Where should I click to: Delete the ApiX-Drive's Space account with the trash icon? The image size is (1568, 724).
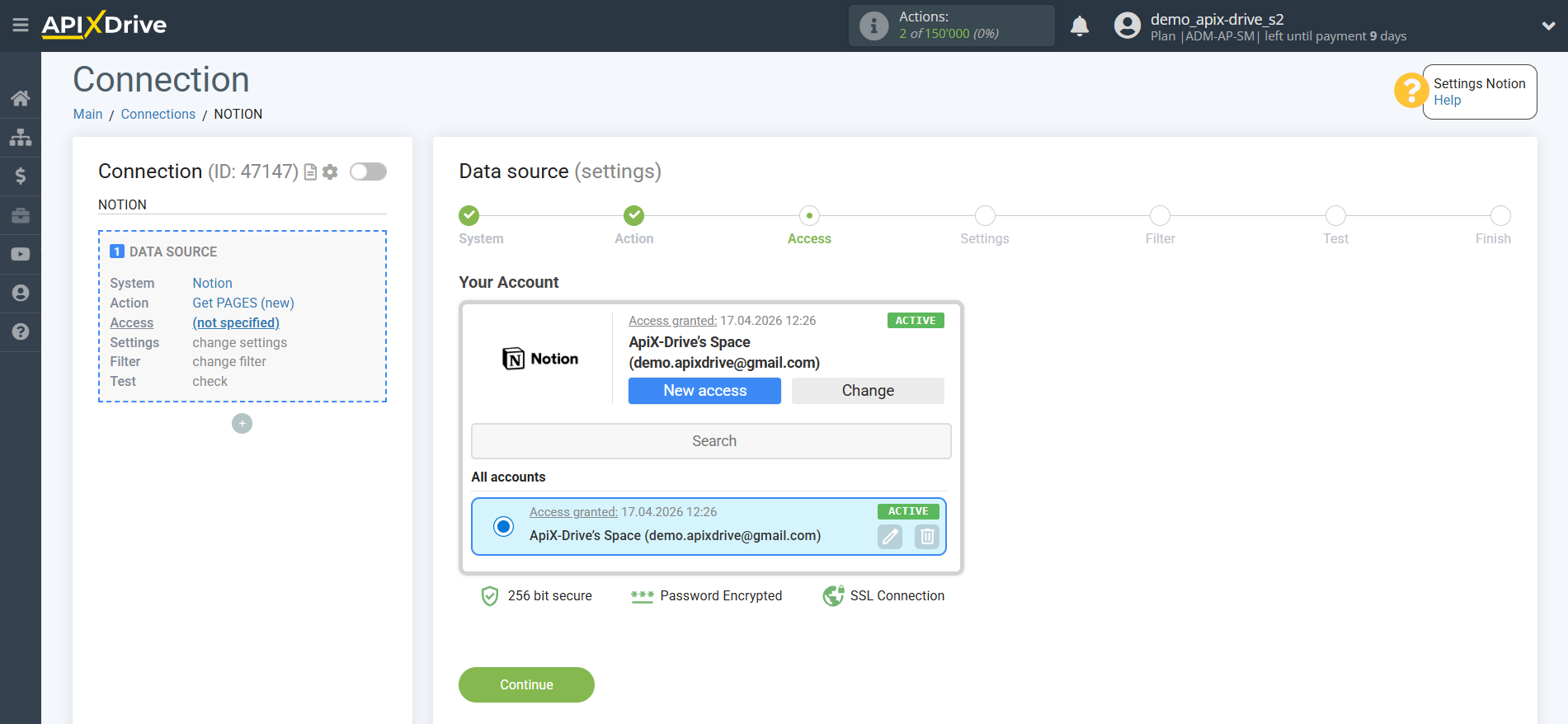[x=927, y=537]
